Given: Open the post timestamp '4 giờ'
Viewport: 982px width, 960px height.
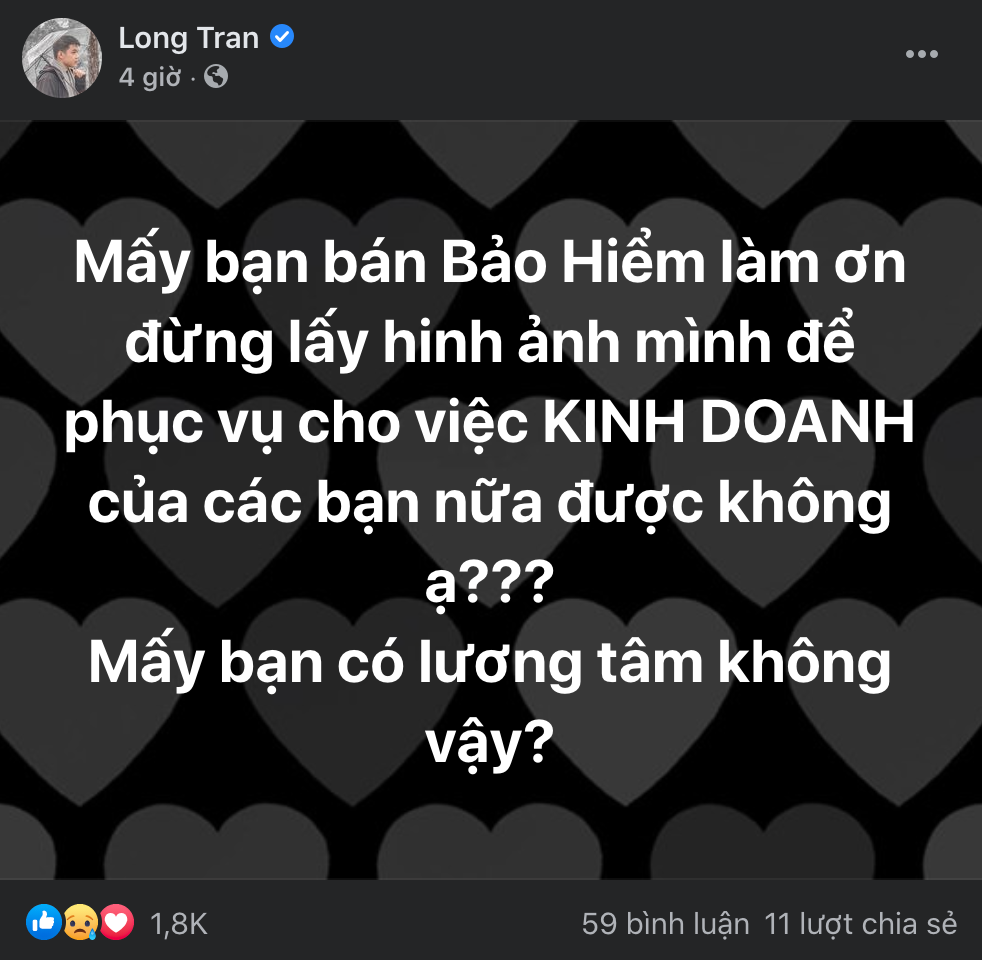Looking at the screenshot, I should (x=150, y=78).
